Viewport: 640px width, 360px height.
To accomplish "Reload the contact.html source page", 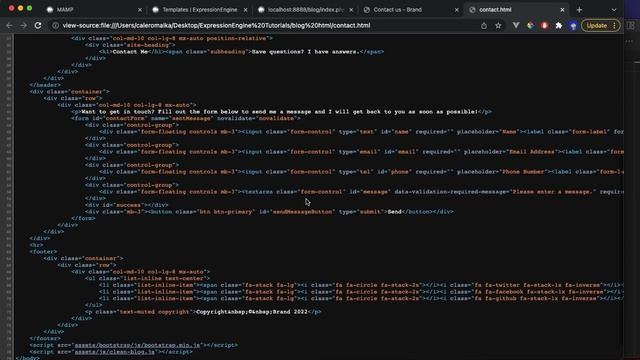I will click(x=38, y=25).
